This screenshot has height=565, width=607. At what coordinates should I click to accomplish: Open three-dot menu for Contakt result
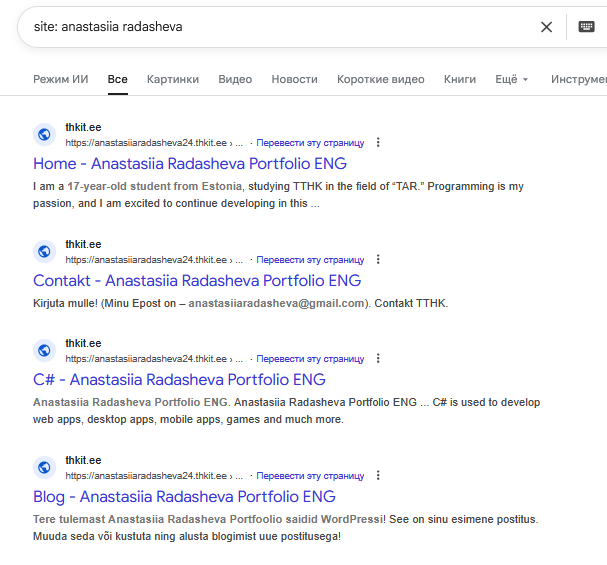pyautogui.click(x=378, y=260)
